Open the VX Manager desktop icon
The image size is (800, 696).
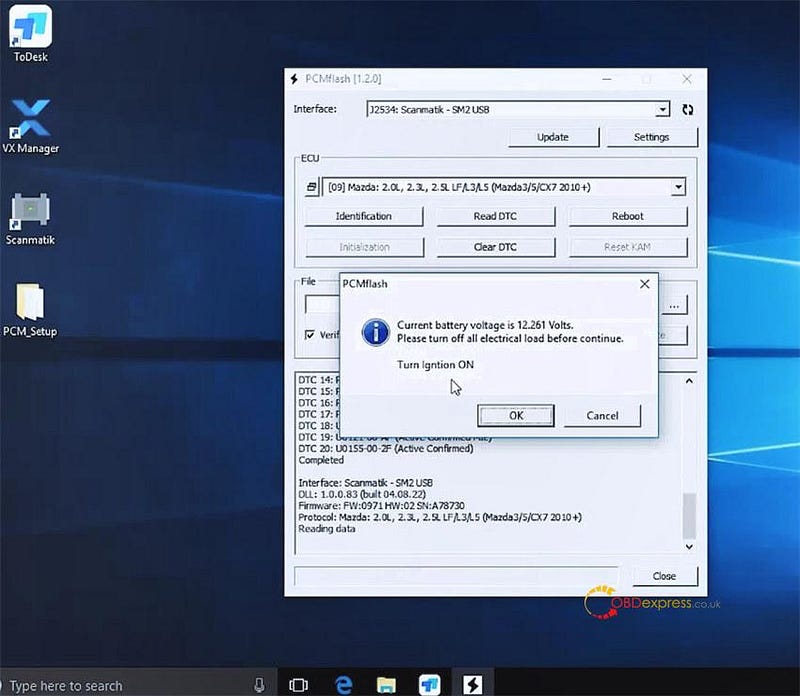tap(31, 126)
